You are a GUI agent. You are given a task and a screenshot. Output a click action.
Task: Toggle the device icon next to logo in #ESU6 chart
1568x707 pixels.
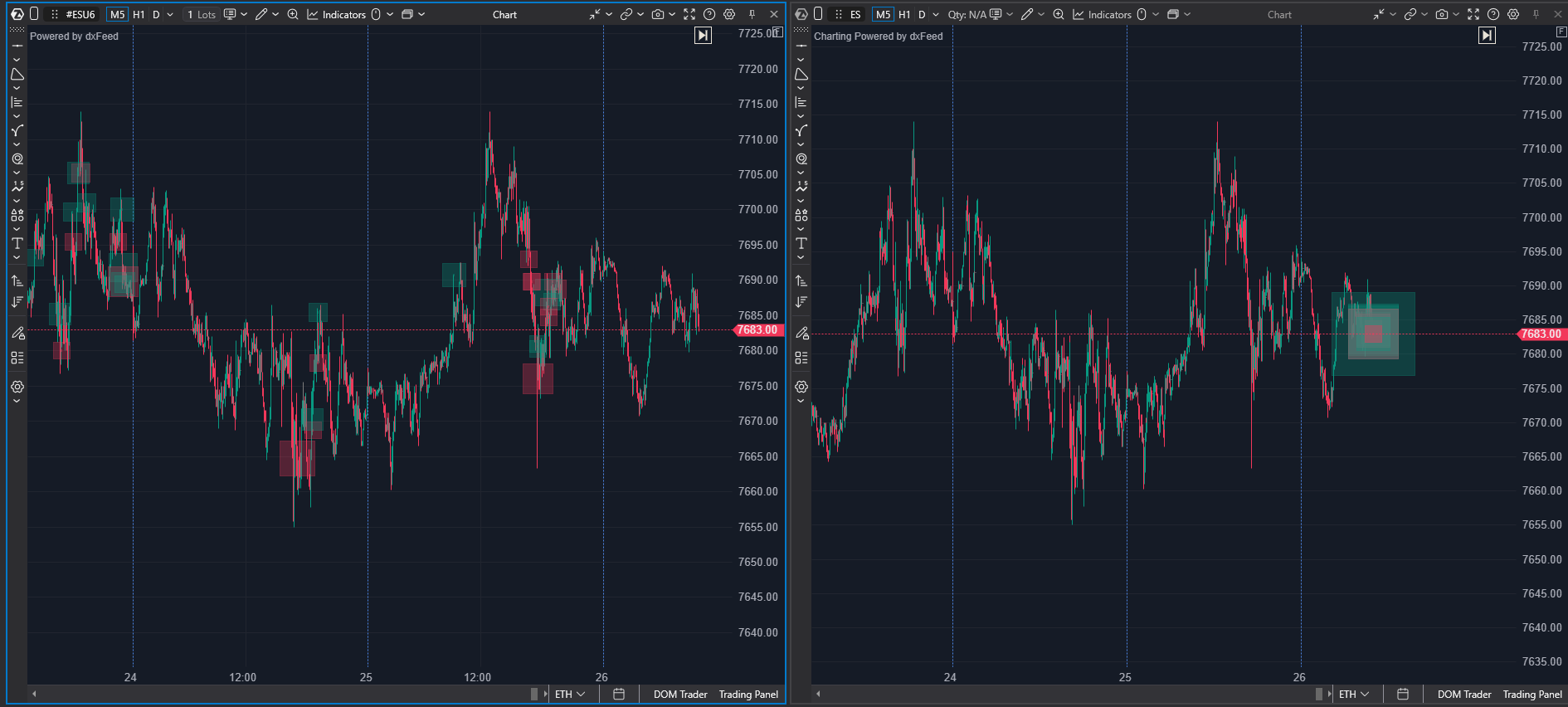[34, 14]
